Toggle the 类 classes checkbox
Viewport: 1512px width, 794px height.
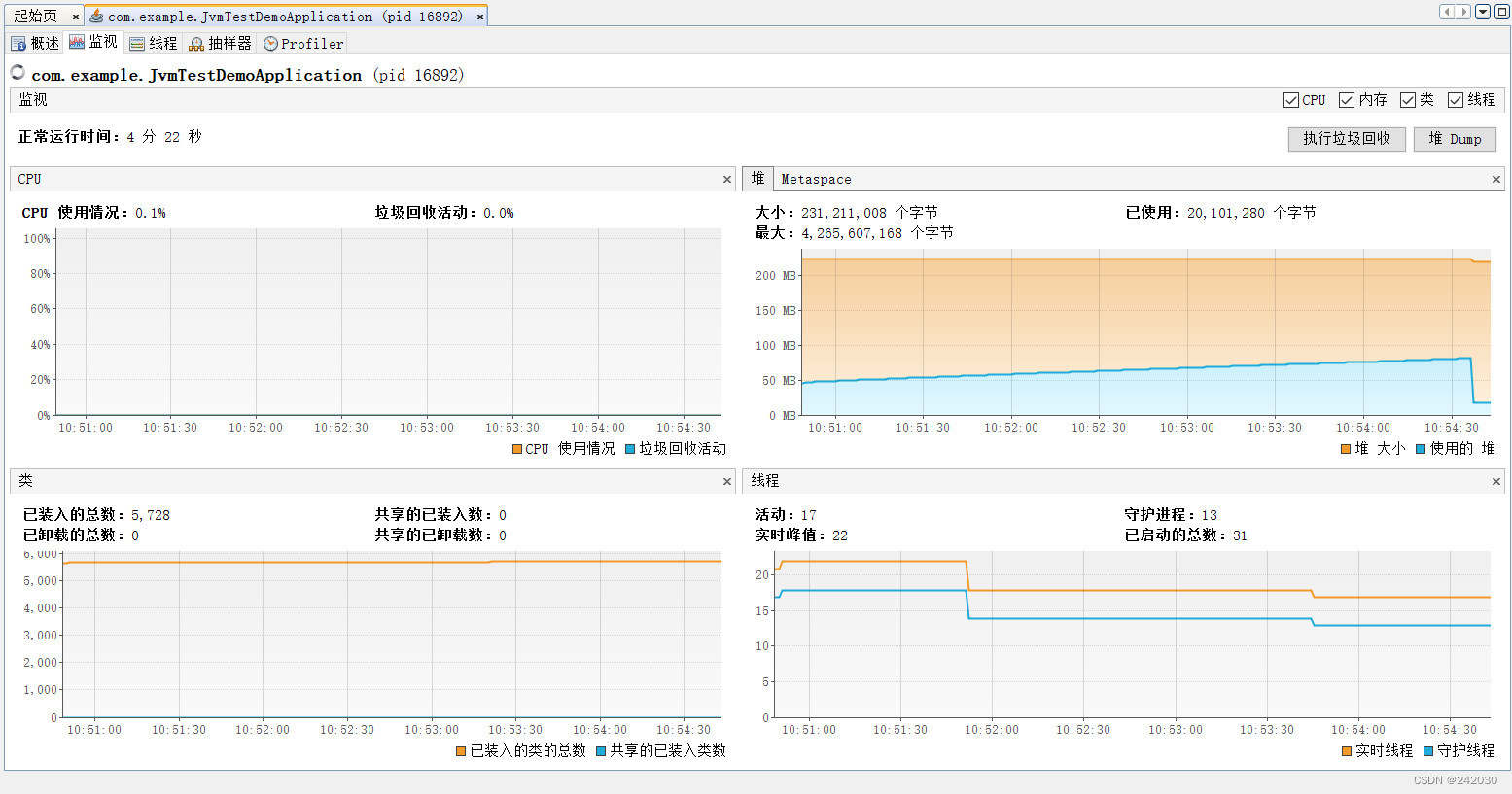coord(1408,100)
